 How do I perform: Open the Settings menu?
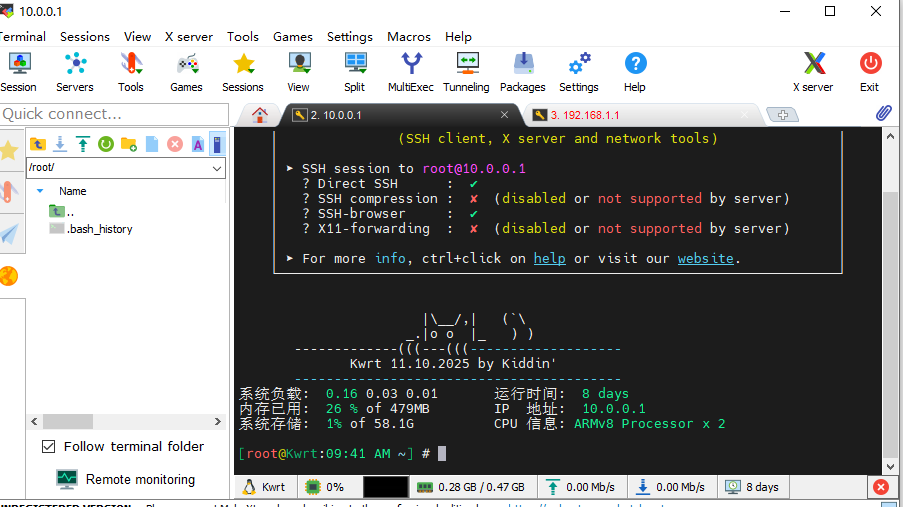coord(350,37)
